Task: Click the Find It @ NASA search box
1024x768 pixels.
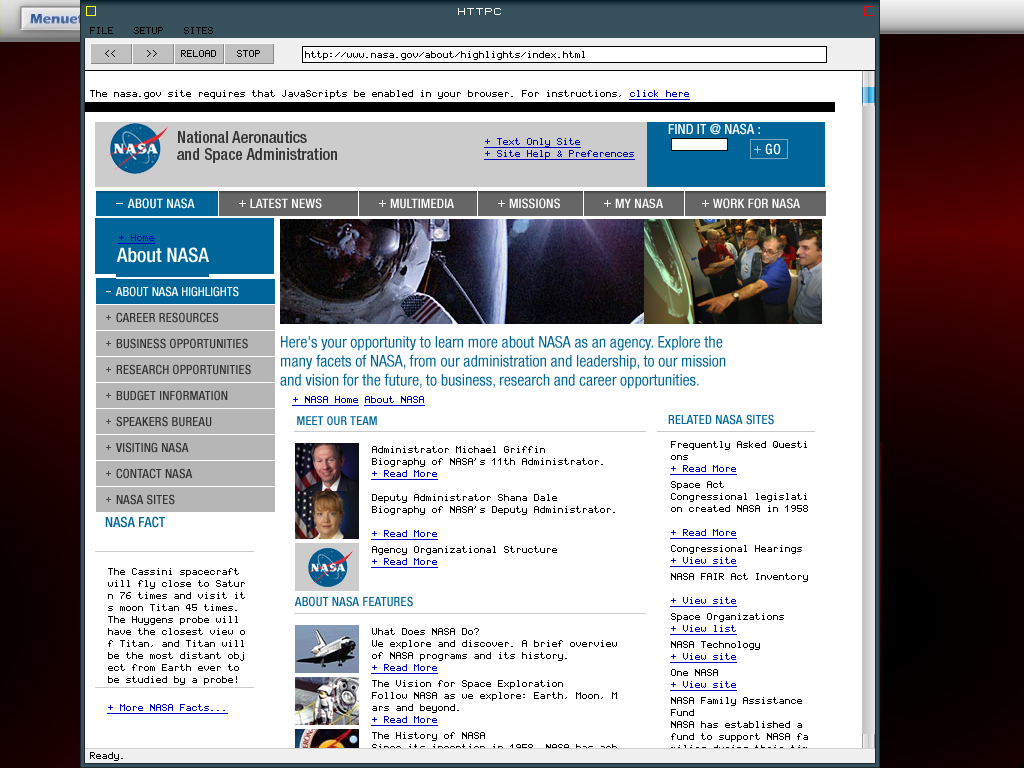Action: (699, 144)
